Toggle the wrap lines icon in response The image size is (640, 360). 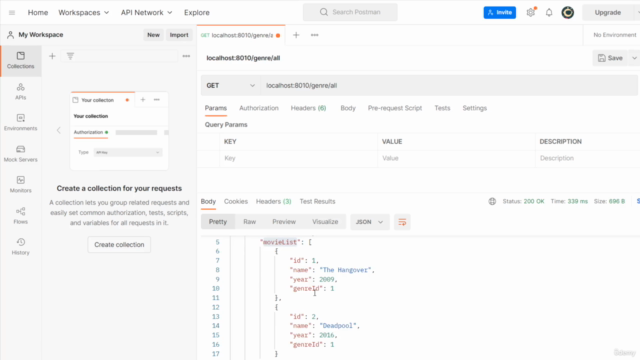402,222
